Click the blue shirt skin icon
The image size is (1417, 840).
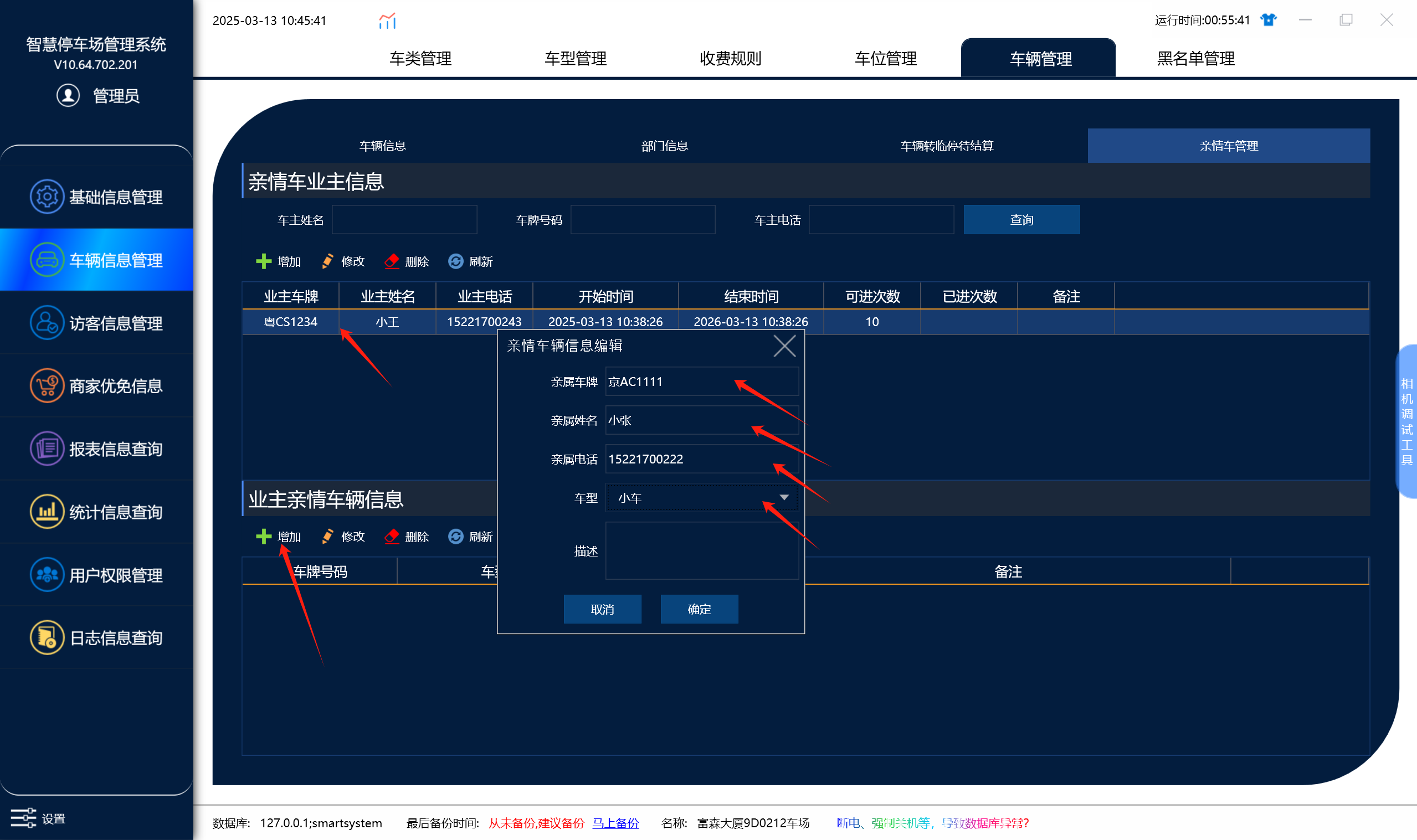tap(1269, 20)
